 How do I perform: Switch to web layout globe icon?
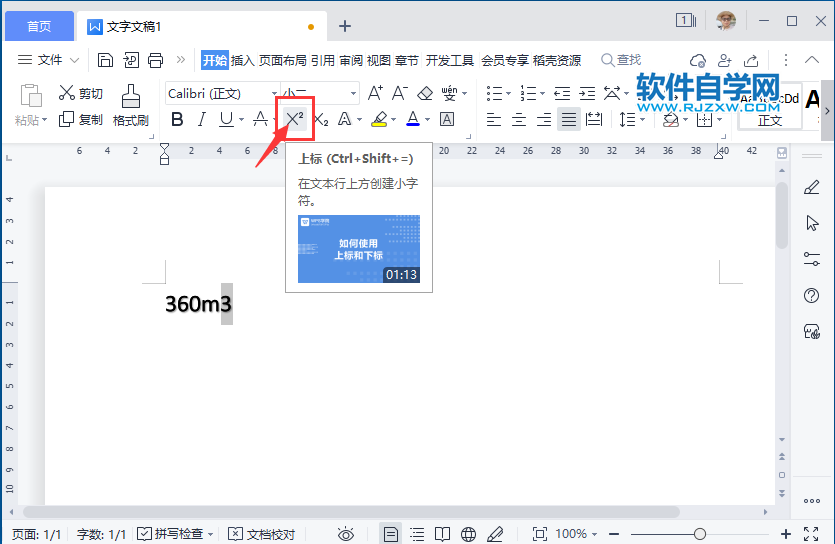[x=469, y=534]
